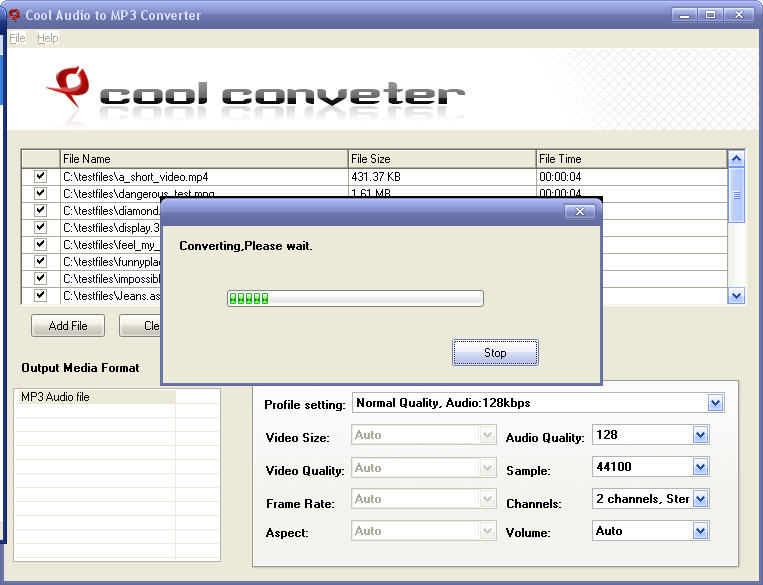Open the Audio Quality dropdown
763x585 pixels.
point(700,435)
